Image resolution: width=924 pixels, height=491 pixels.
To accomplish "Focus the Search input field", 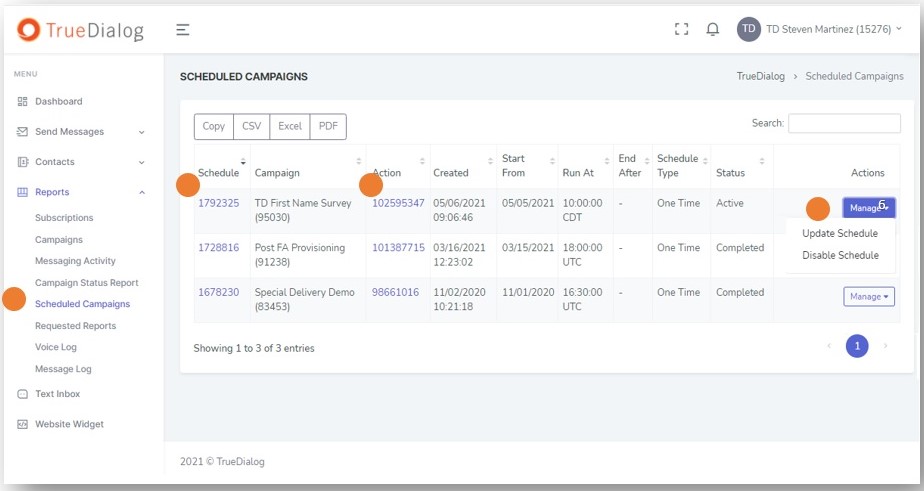I will [x=844, y=123].
